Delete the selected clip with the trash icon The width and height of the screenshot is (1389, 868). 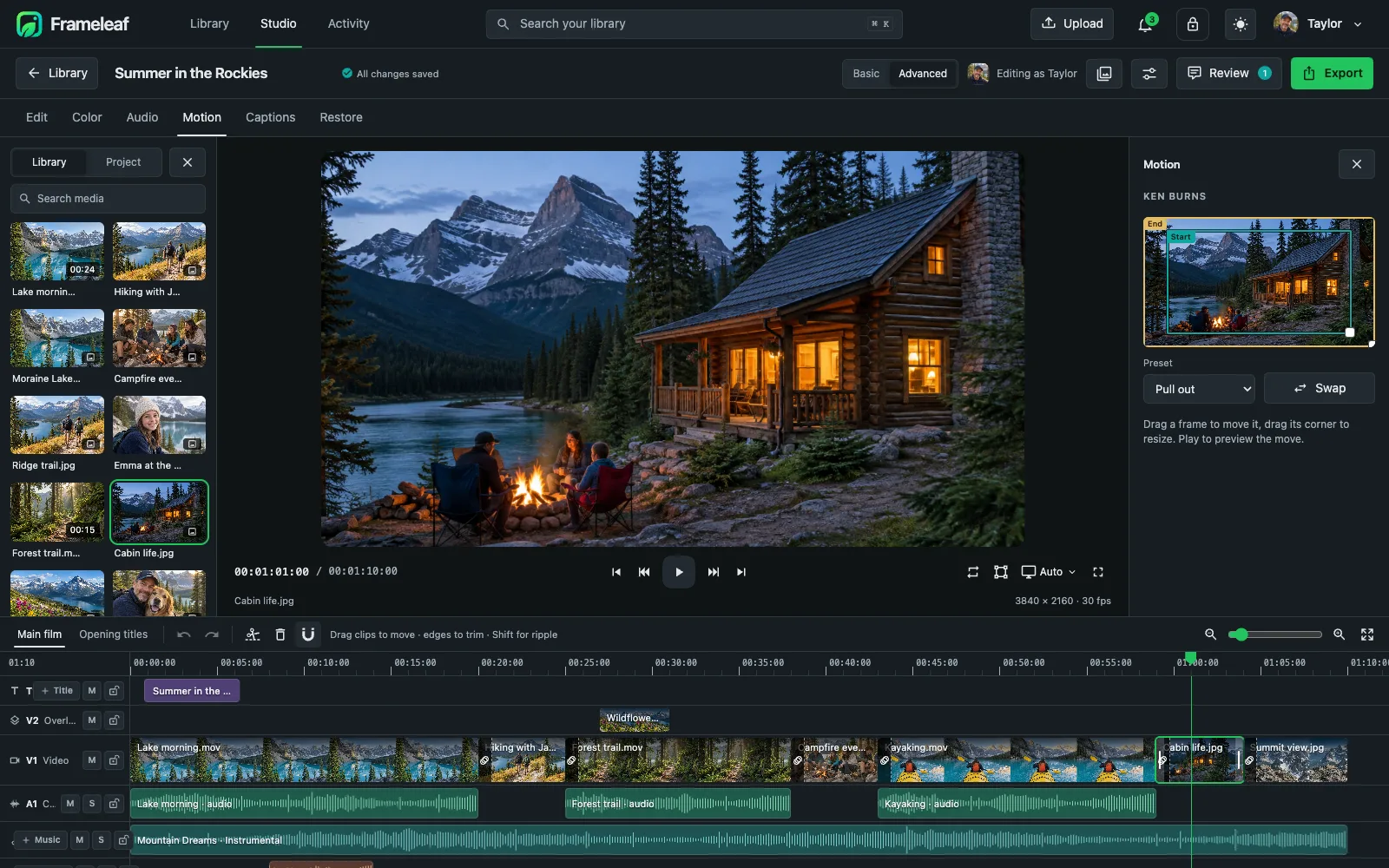point(280,635)
